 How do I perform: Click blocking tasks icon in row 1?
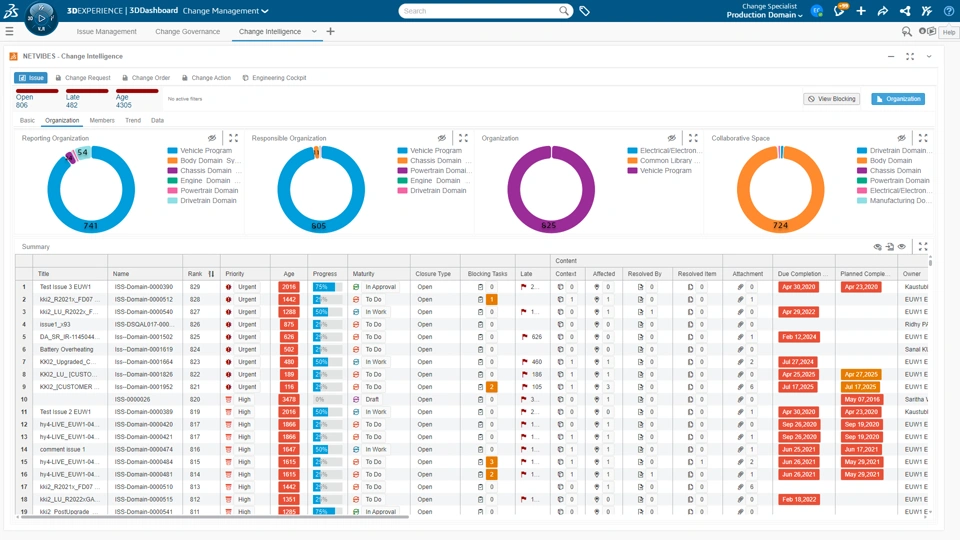click(x=480, y=287)
